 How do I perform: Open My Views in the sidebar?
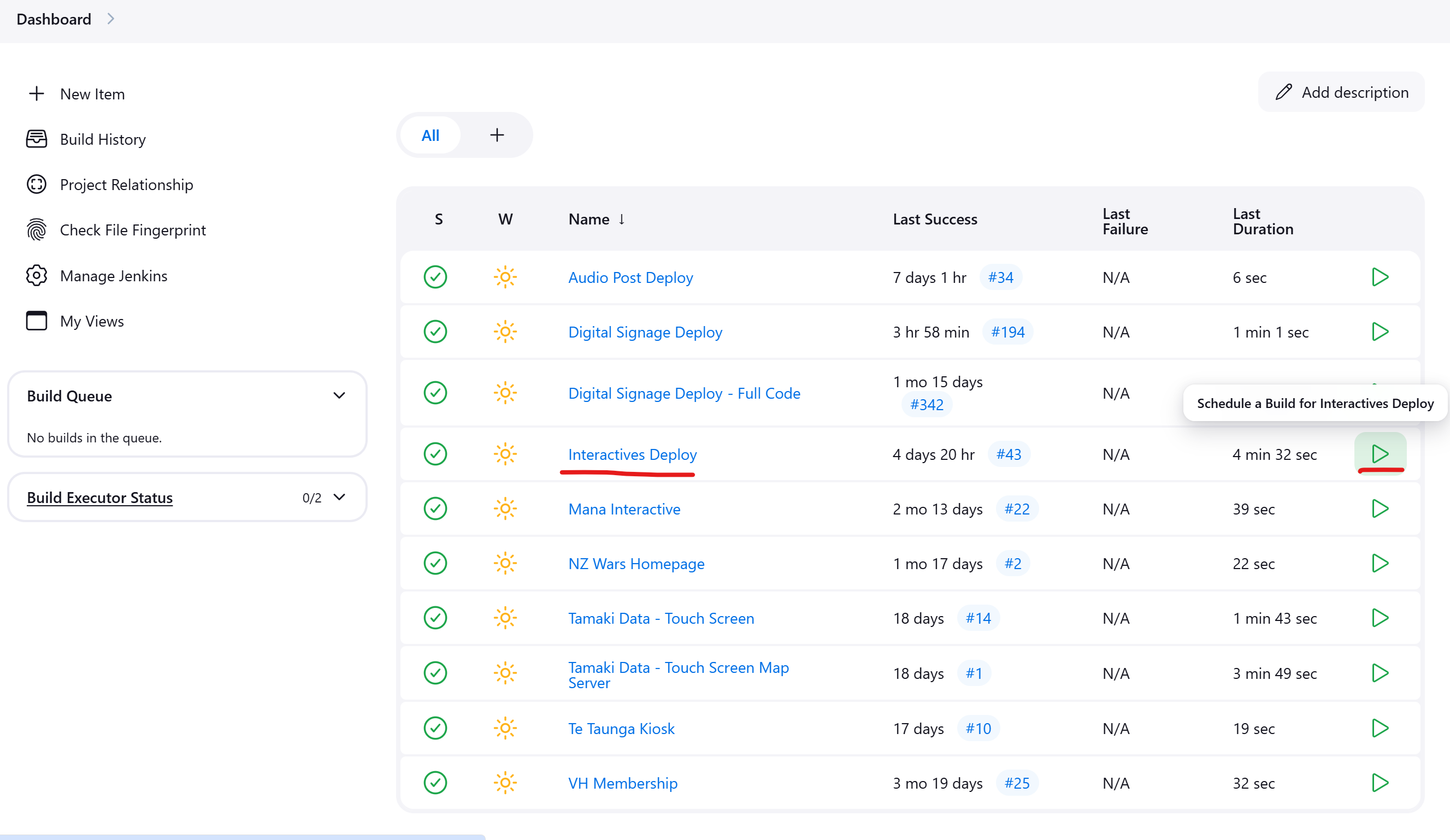91,321
